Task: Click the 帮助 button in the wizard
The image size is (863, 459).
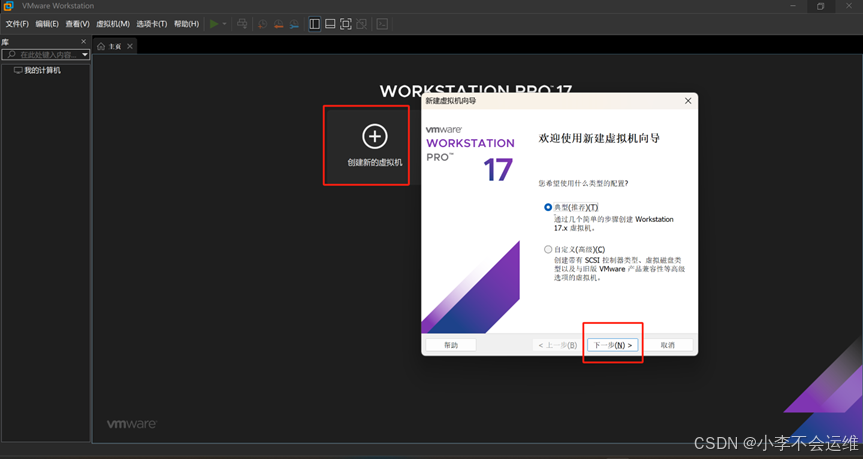Action: pyautogui.click(x=451, y=345)
